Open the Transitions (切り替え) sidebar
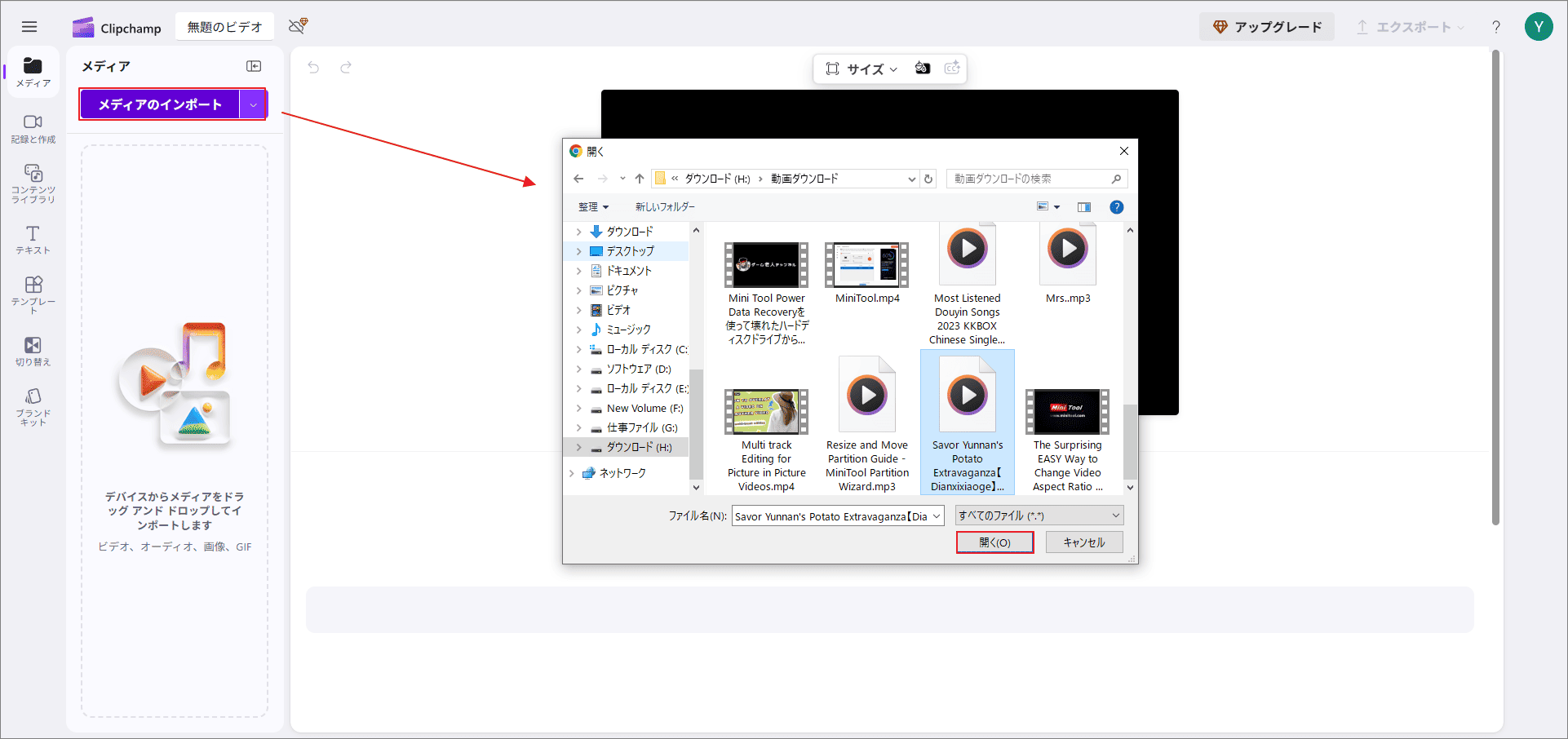The height and width of the screenshot is (739, 1568). tap(33, 352)
